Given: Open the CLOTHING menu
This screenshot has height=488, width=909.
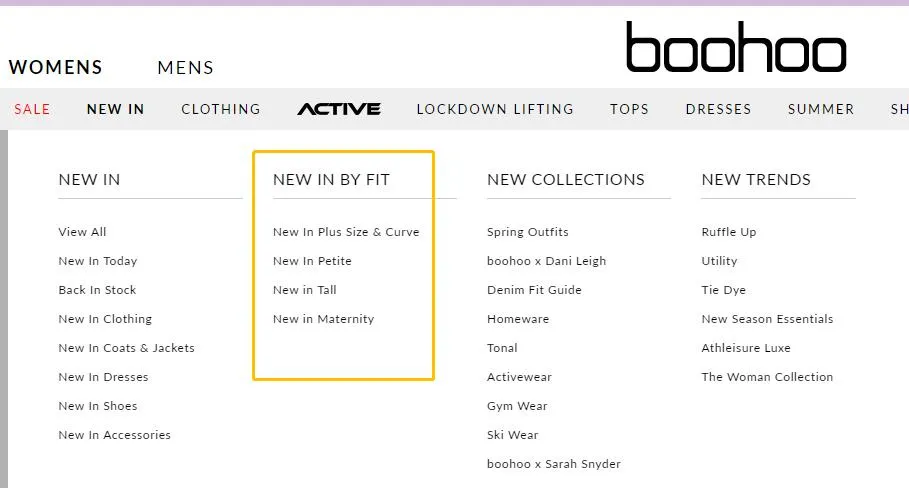Looking at the screenshot, I should [221, 109].
